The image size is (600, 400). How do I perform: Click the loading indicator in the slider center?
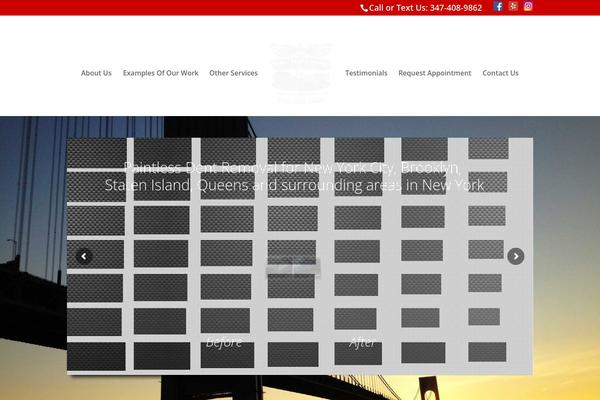coord(293,266)
